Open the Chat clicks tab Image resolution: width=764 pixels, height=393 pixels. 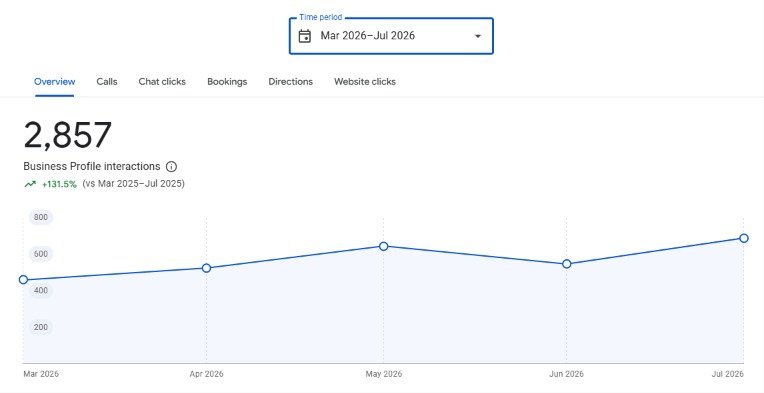coord(162,82)
